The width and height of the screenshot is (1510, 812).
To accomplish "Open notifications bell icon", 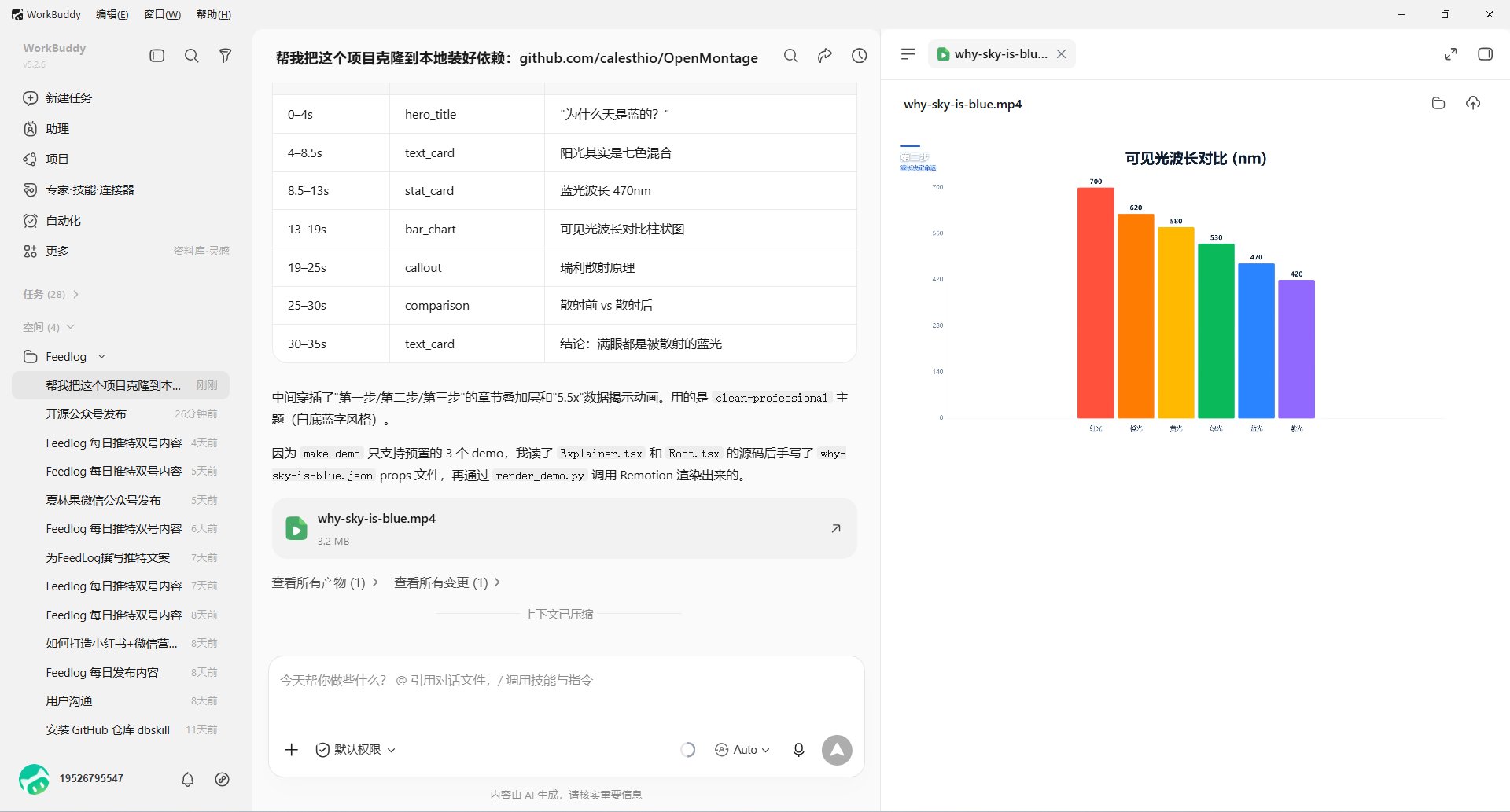I will [187, 780].
